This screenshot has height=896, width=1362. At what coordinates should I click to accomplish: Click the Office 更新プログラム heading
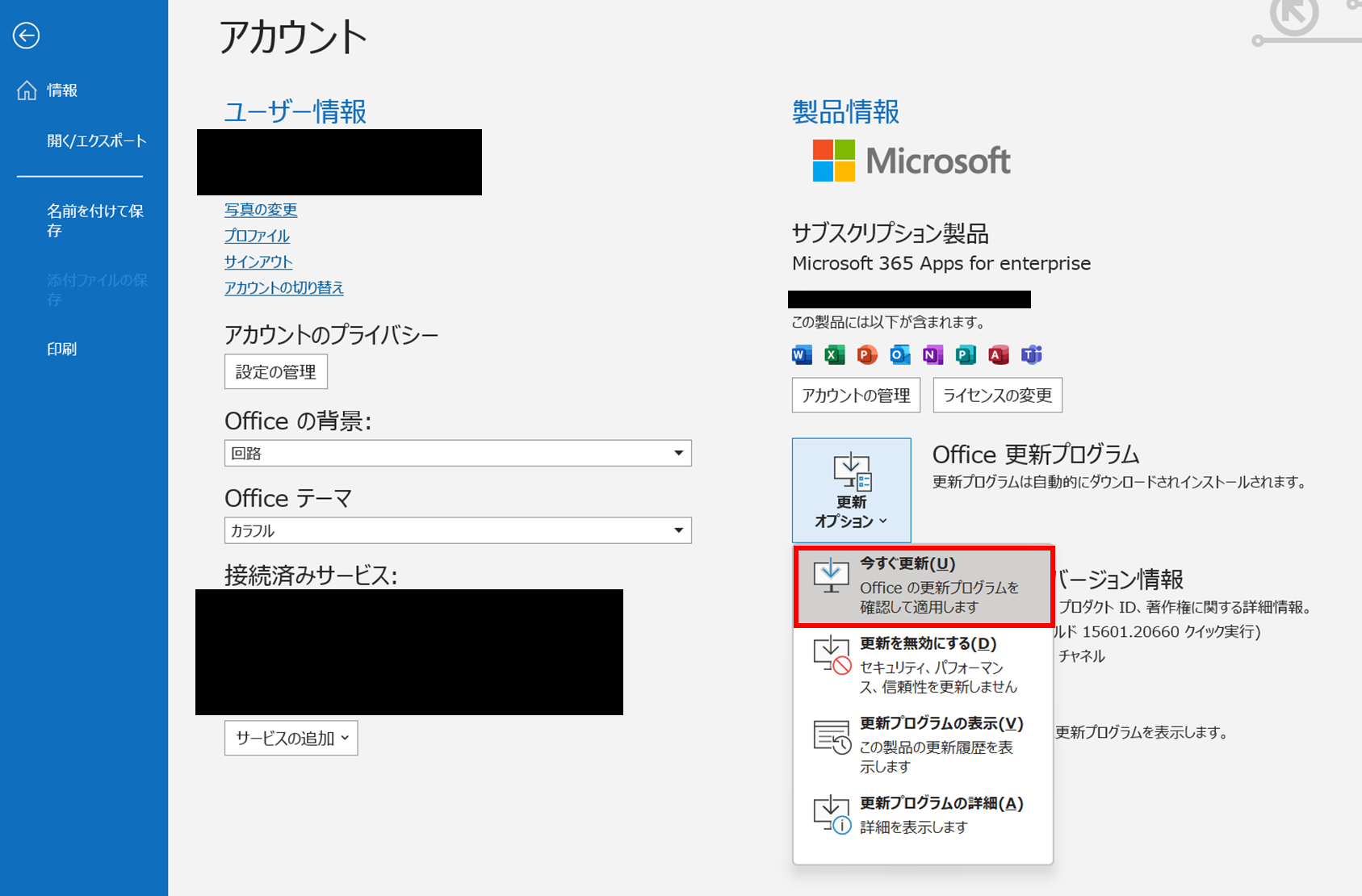coord(1036,454)
